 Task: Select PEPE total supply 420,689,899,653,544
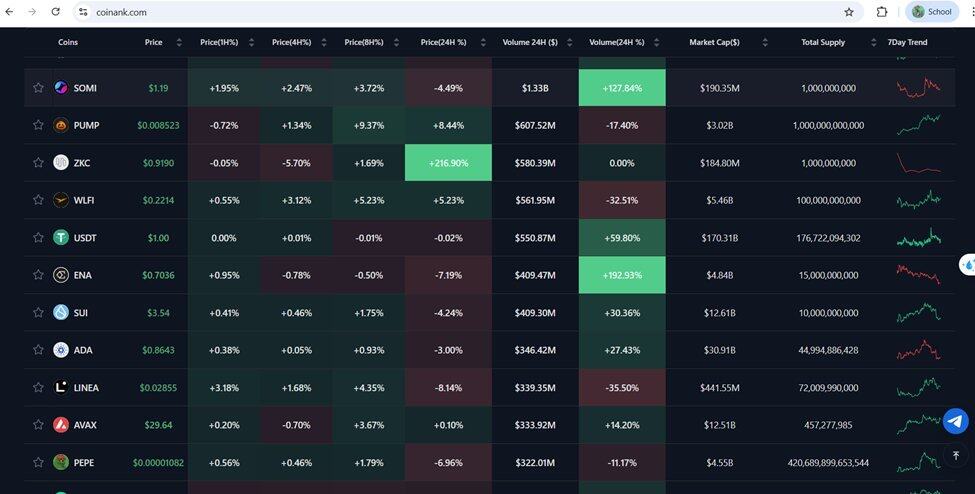[828, 463]
